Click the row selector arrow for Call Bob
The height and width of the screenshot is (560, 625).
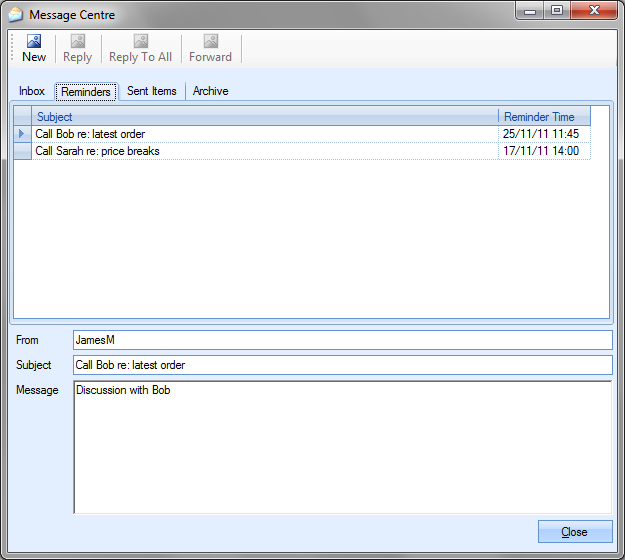coord(22,134)
